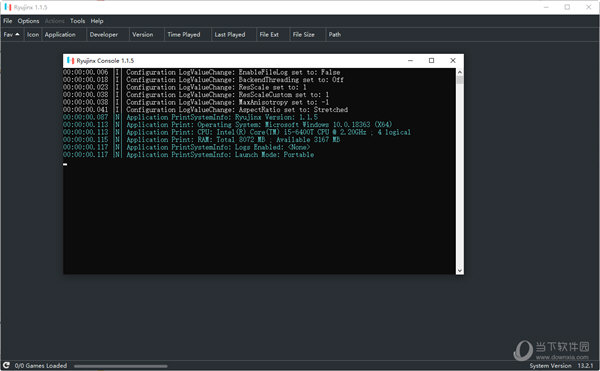Maximize the main Ryujinx window
600x371 pixels.
(x=567, y=7)
